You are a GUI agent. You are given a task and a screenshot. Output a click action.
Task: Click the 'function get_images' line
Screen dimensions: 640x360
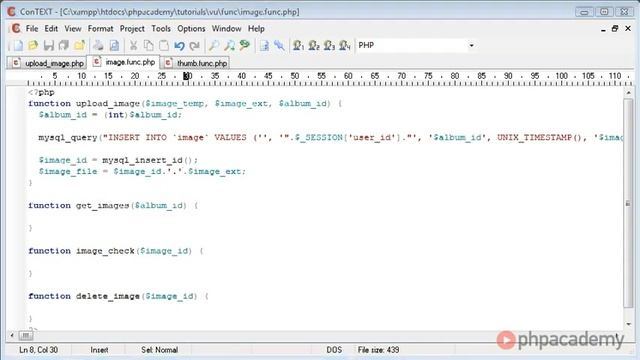pyautogui.click(x=113, y=206)
